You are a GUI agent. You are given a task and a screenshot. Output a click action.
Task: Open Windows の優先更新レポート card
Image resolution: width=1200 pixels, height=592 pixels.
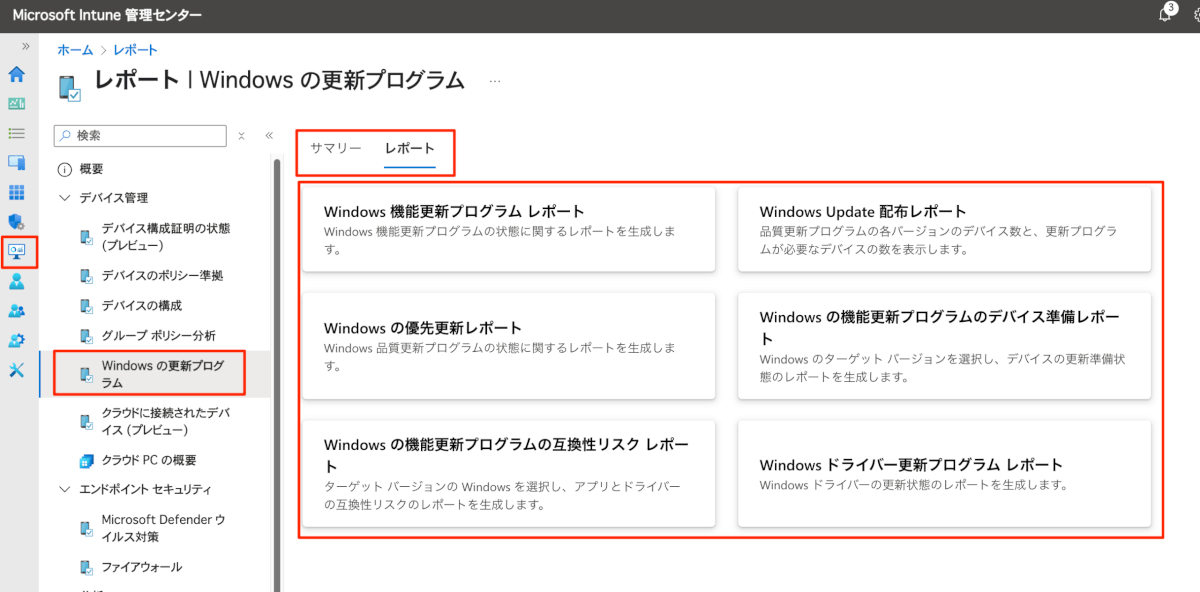[509, 345]
